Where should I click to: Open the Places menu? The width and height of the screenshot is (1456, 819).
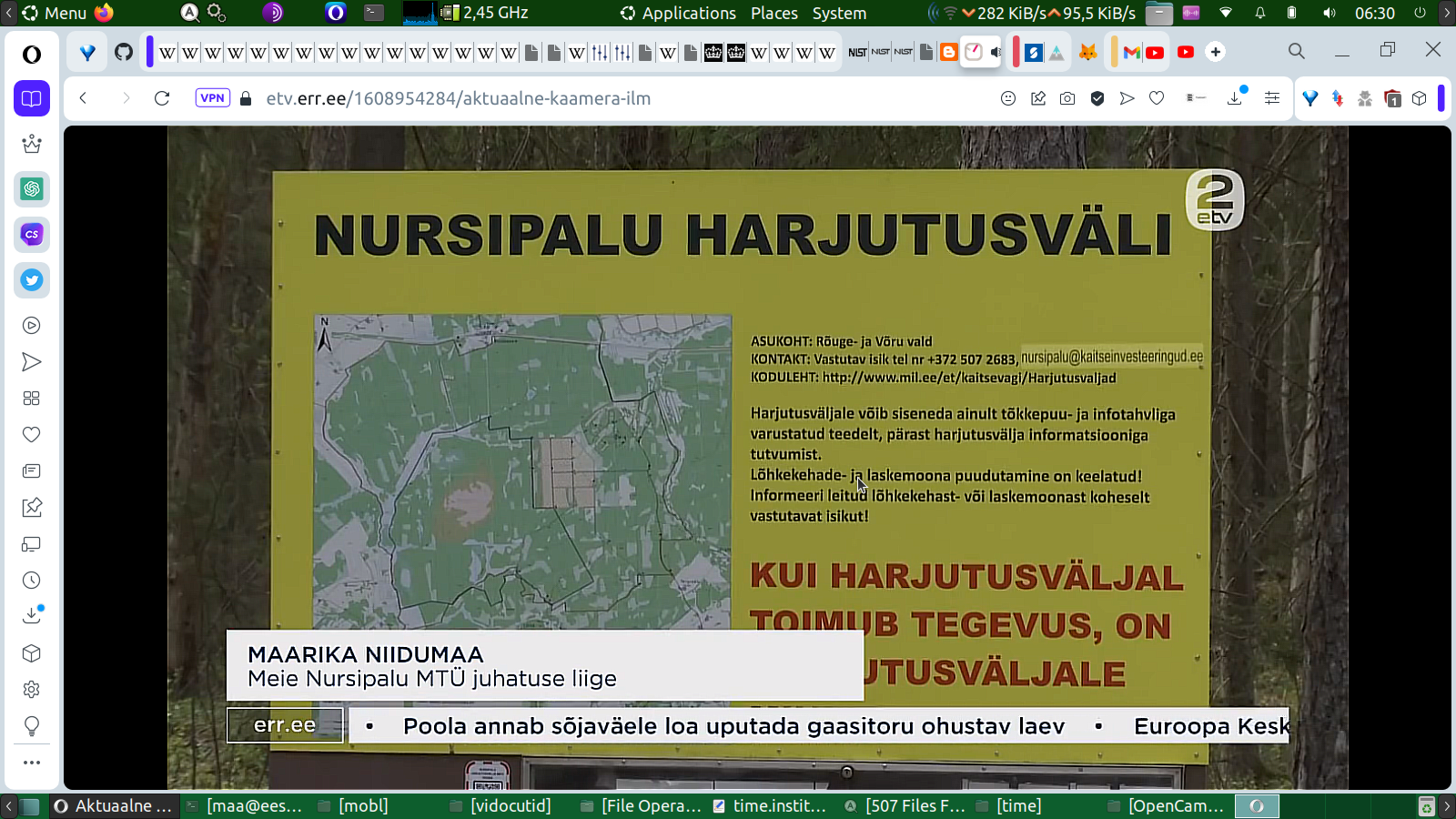click(x=773, y=13)
